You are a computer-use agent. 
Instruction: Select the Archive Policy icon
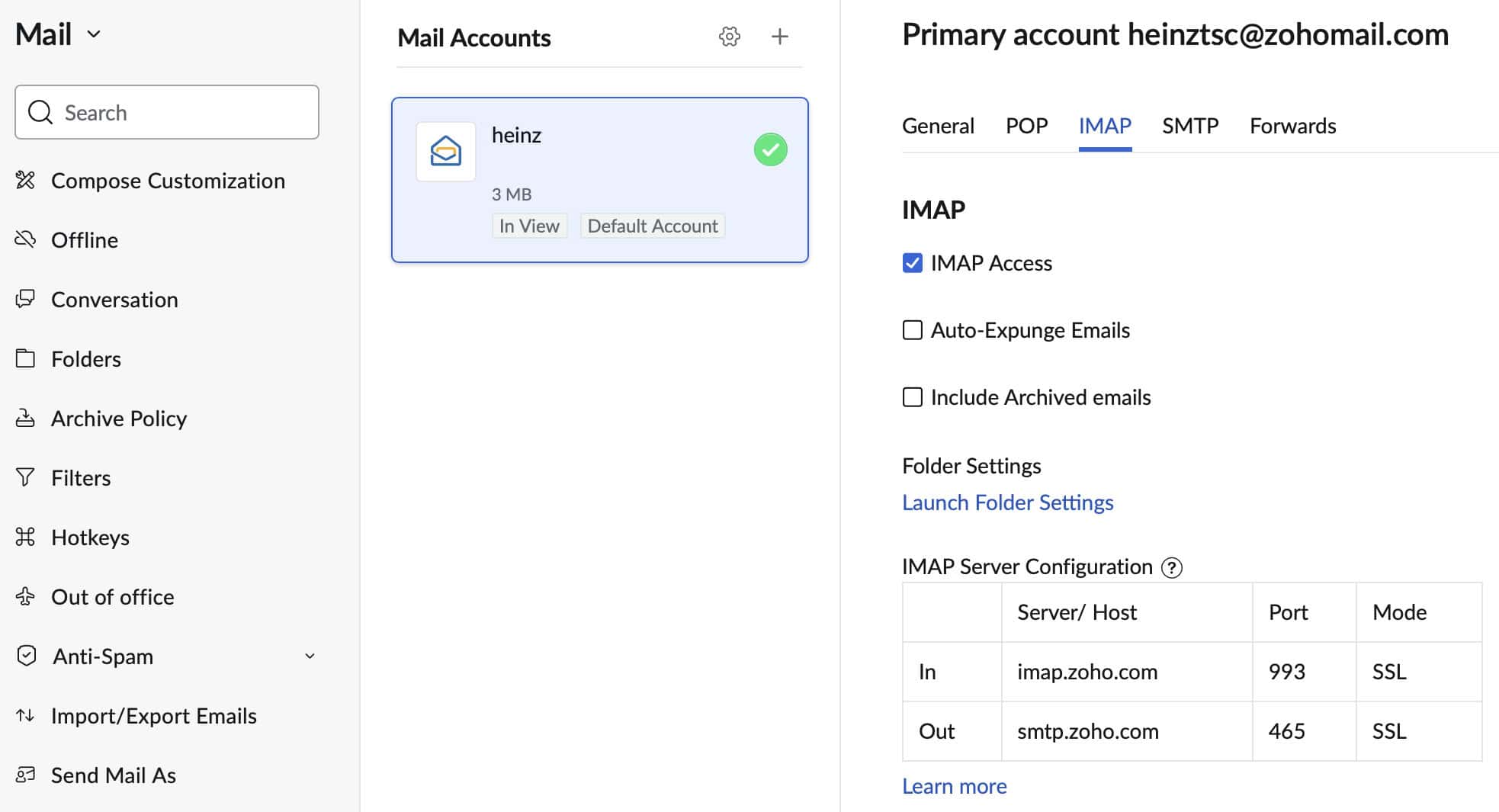click(26, 418)
